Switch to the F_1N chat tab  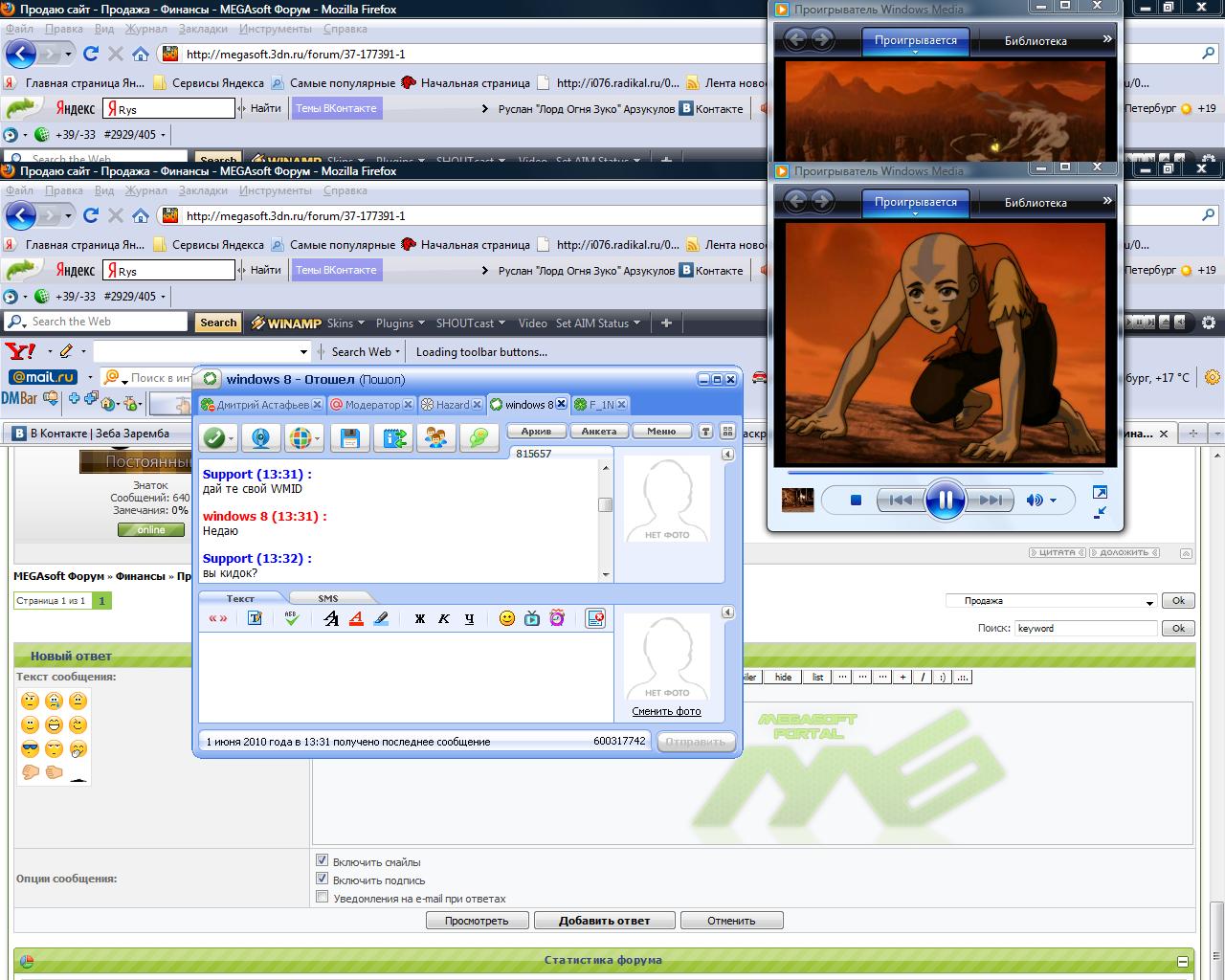[x=601, y=405]
